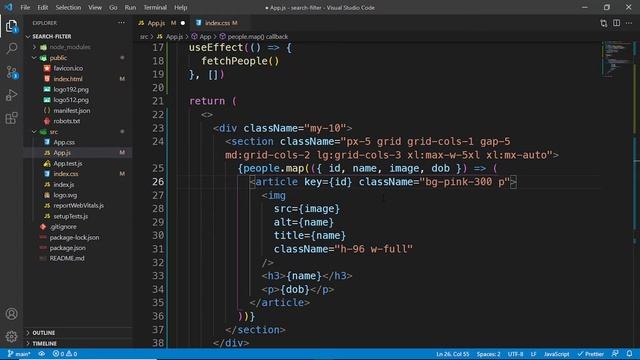Open the Manage gear icon
Screen dimensions: 640x360
click(x=11, y=336)
